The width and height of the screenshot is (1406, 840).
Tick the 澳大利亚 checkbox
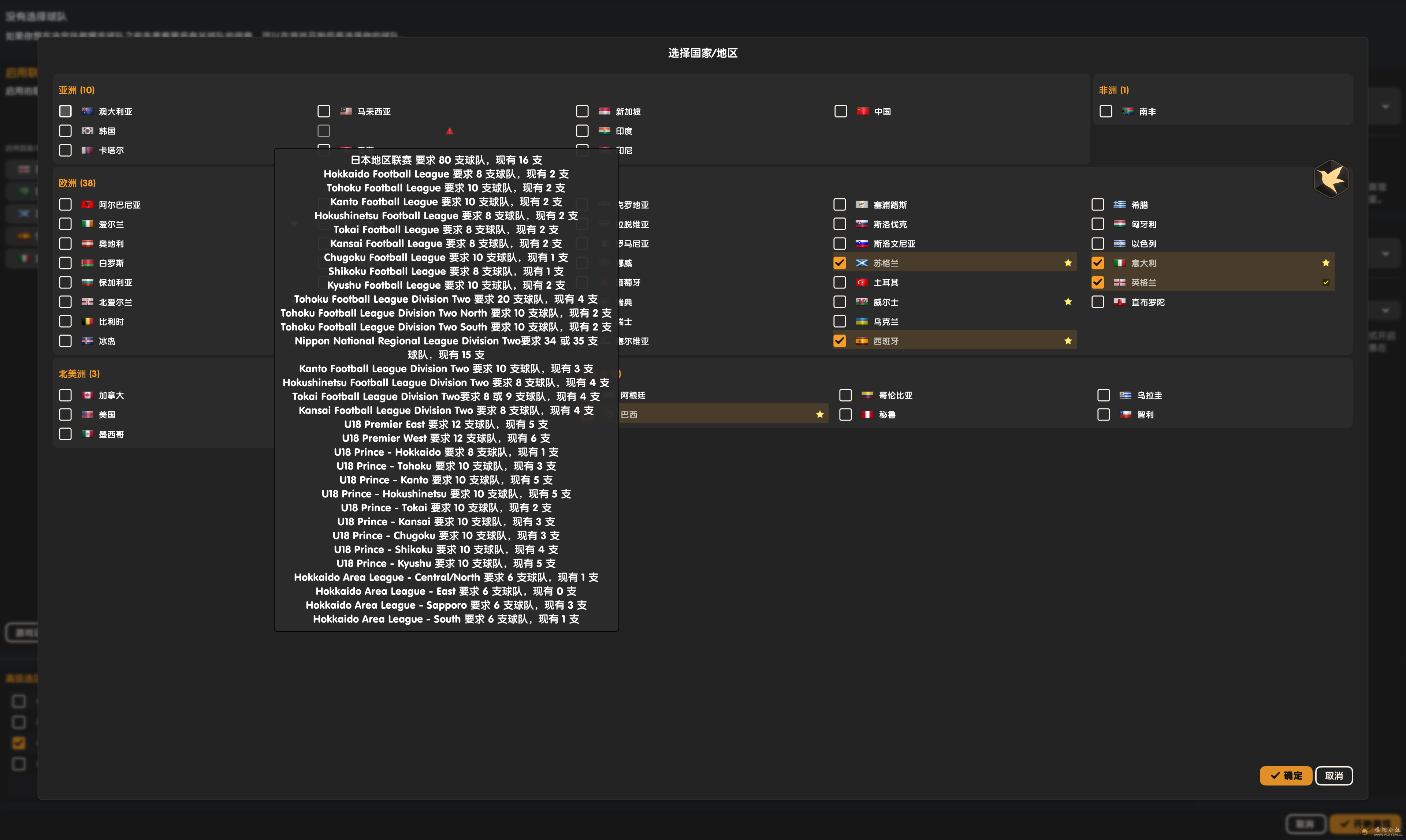point(65,112)
